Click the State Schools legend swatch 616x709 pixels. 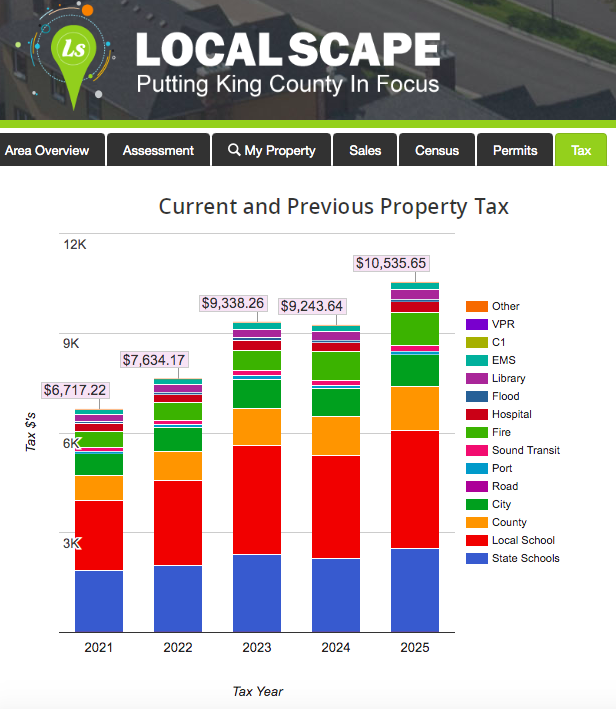[x=476, y=558]
